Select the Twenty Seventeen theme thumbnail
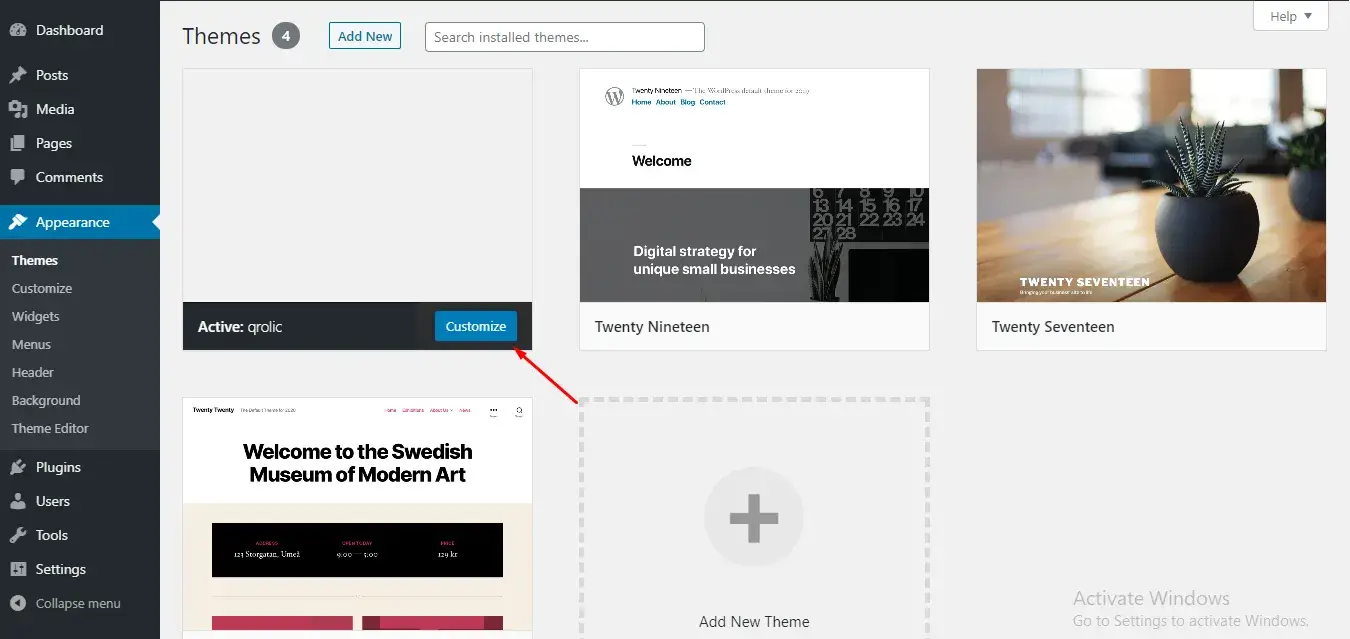 (x=1150, y=185)
